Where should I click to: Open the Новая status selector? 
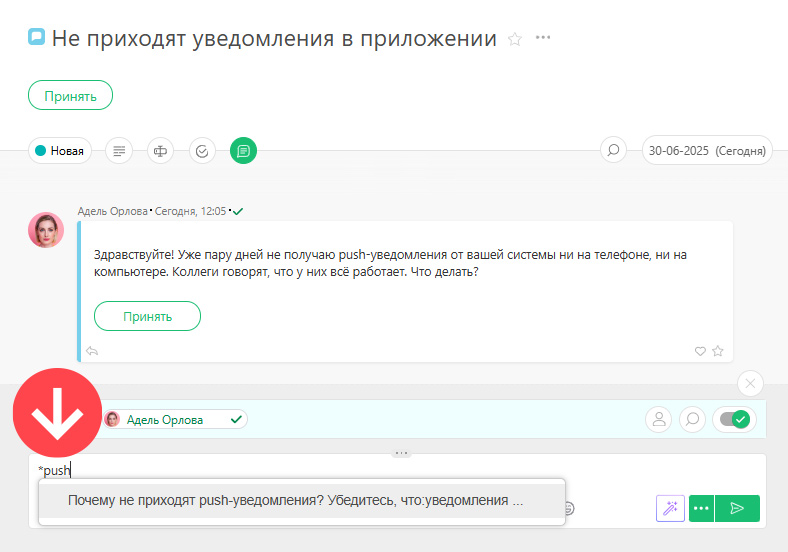pos(60,151)
